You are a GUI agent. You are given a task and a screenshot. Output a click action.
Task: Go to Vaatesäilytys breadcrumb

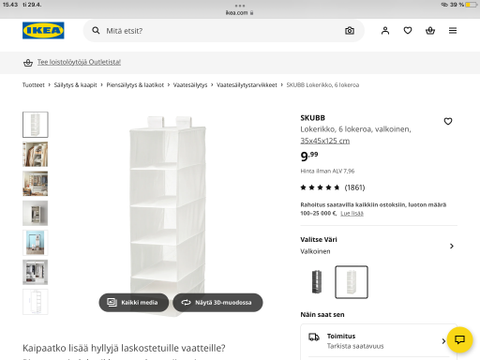[190, 85]
